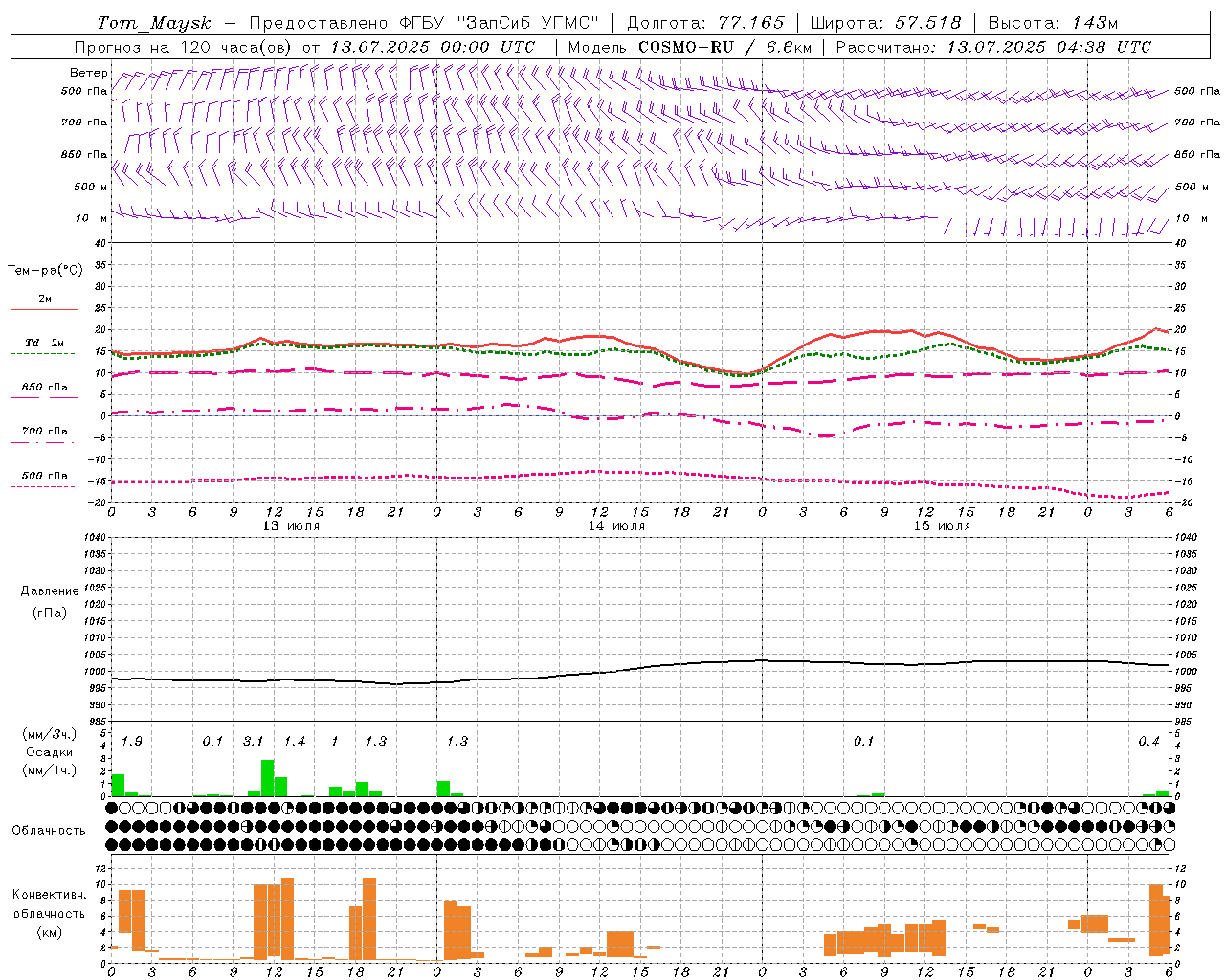Click the Давление (гПа) pressure label
The width and height of the screenshot is (1225, 980).
click(x=50, y=601)
